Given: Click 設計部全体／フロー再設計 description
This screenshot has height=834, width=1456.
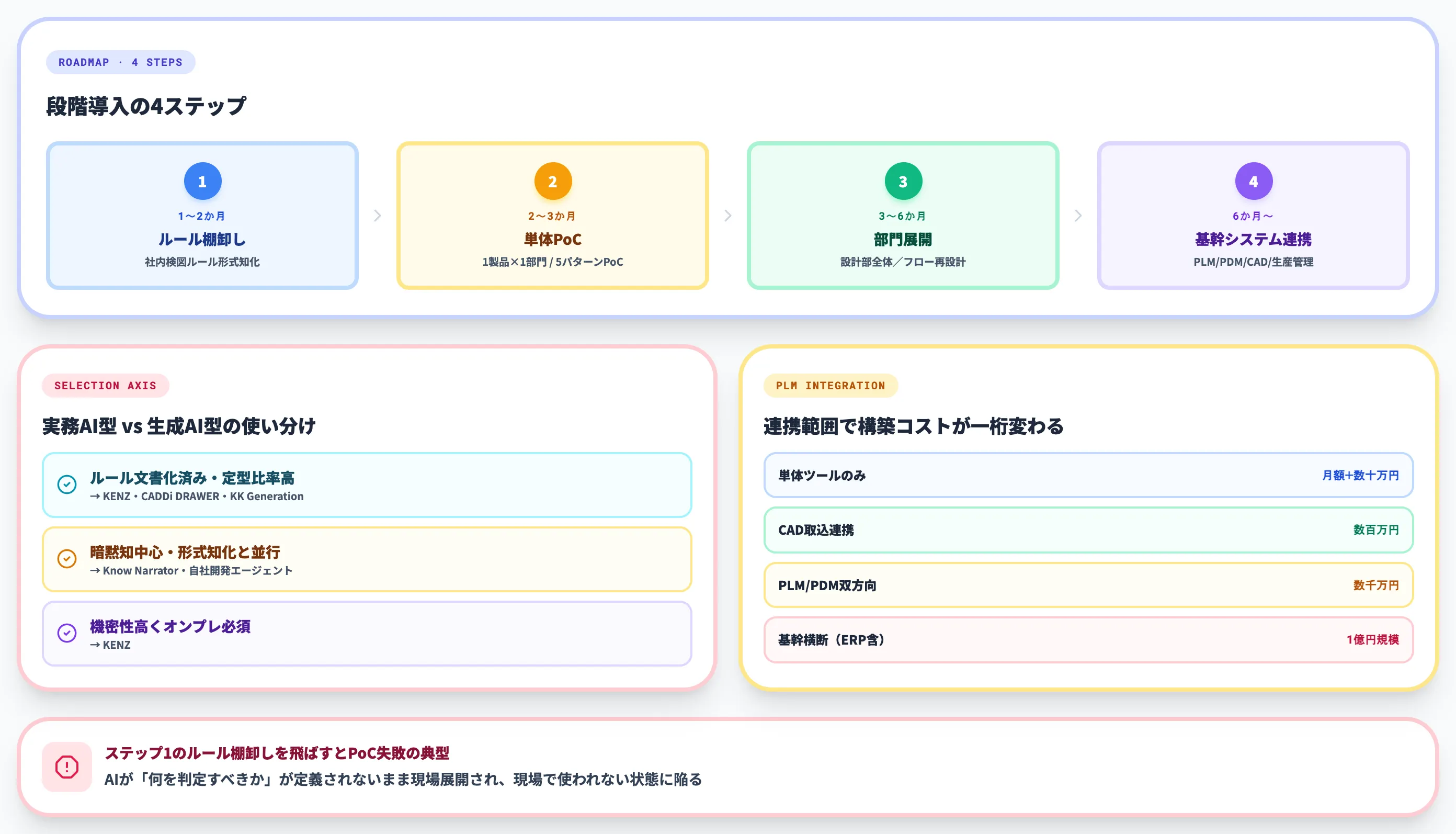Looking at the screenshot, I should [903, 262].
